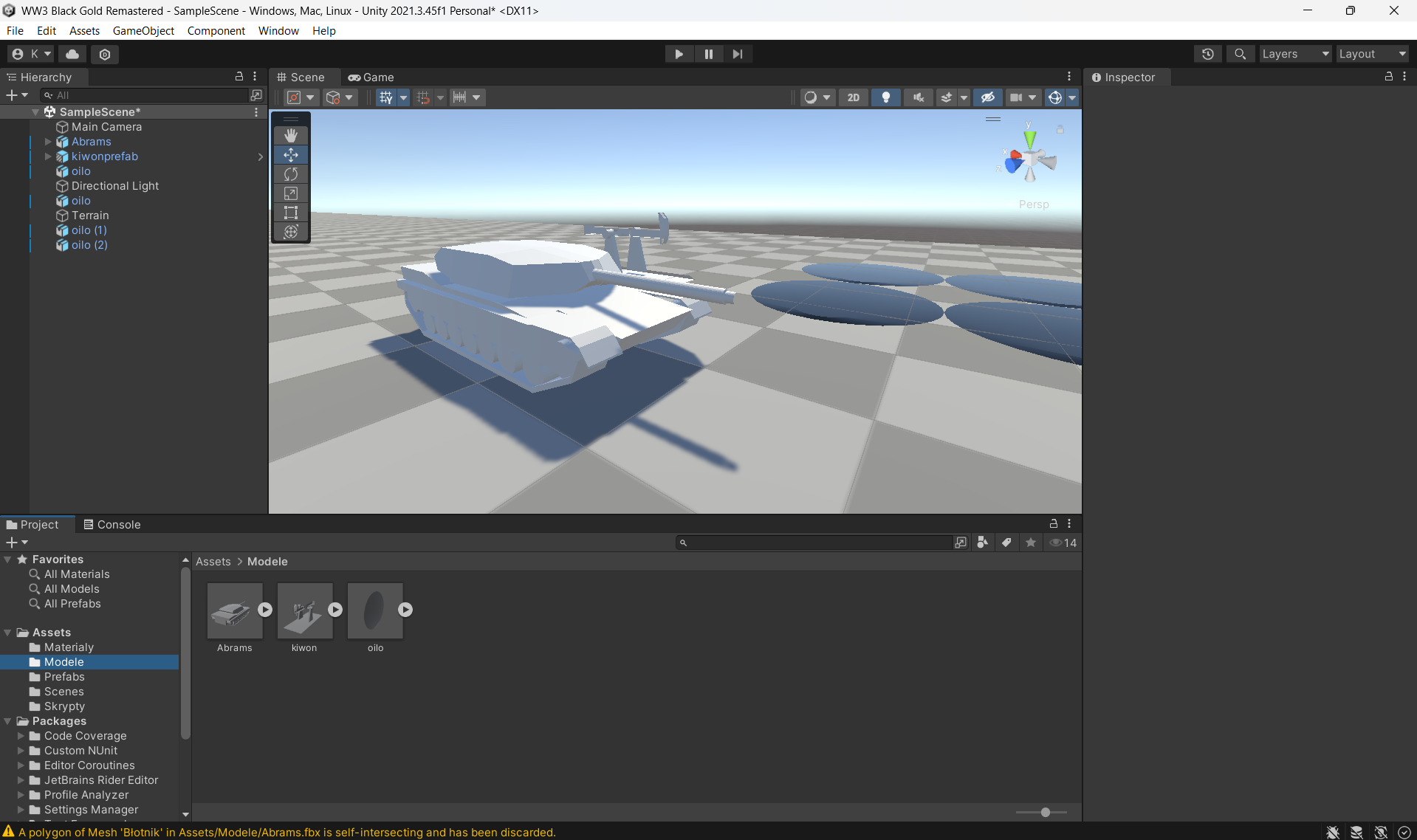Viewport: 1417px width, 840px height.
Task: Expand Code Coverage package folder
Action: coord(21,736)
